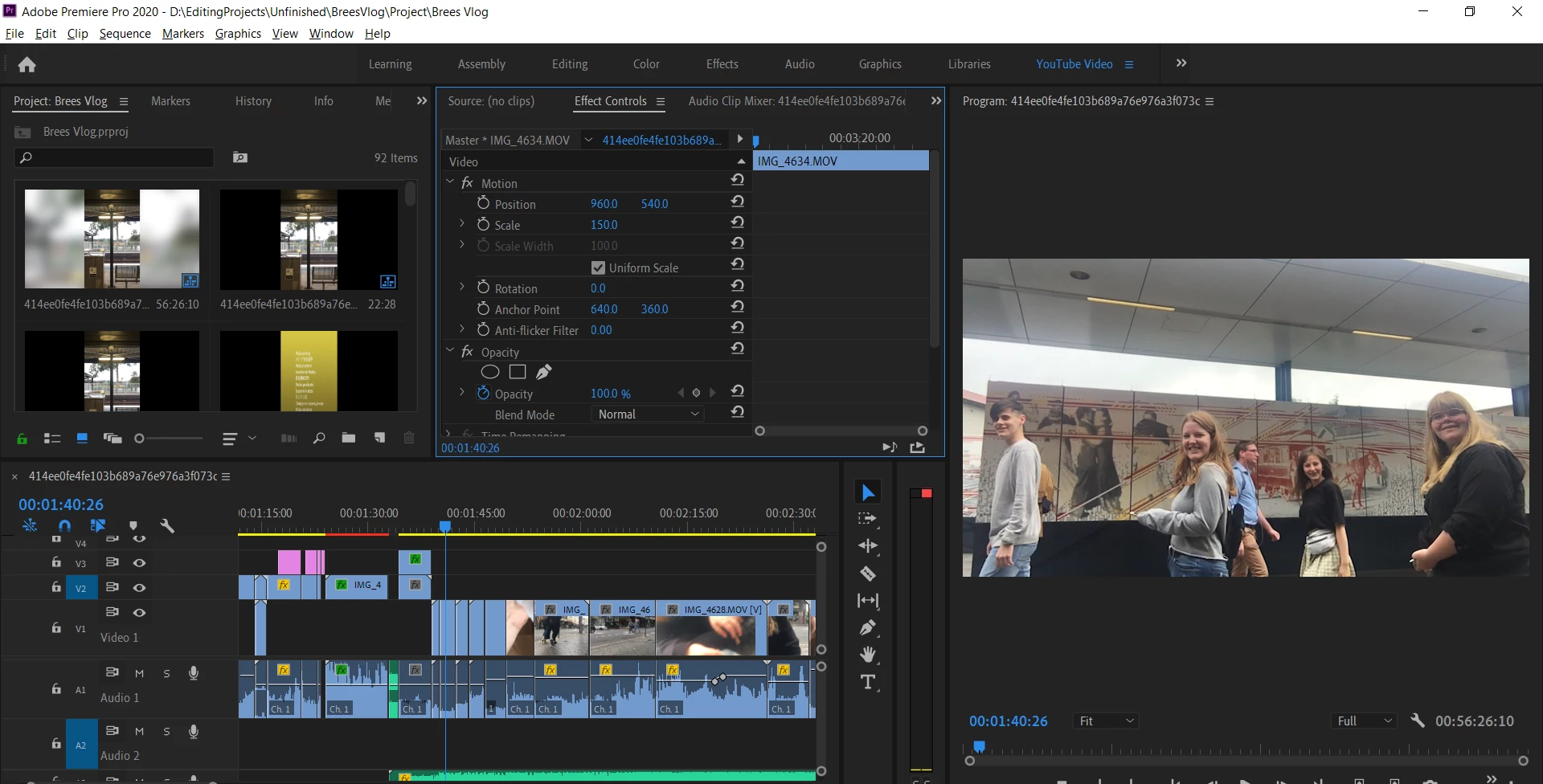Image resolution: width=1543 pixels, height=784 pixels.
Task: Open the Sequence menu
Action: click(125, 34)
